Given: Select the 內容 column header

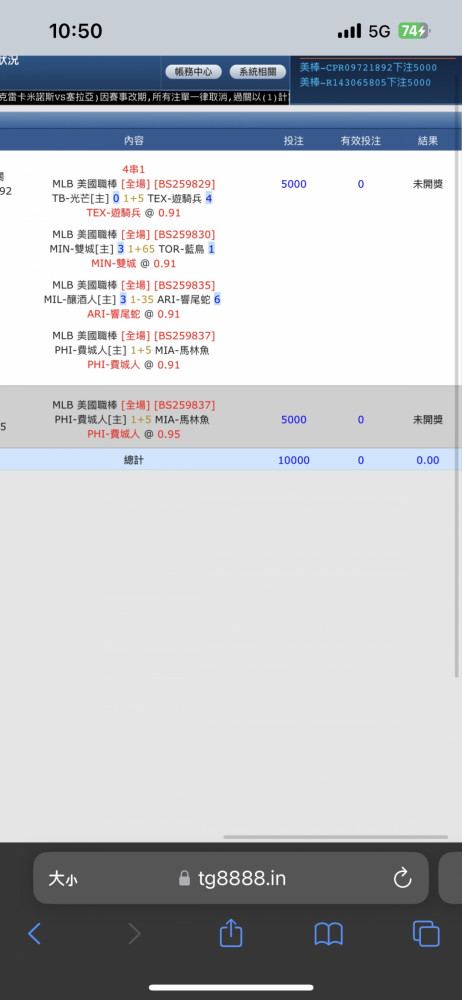Looking at the screenshot, I should [134, 141].
